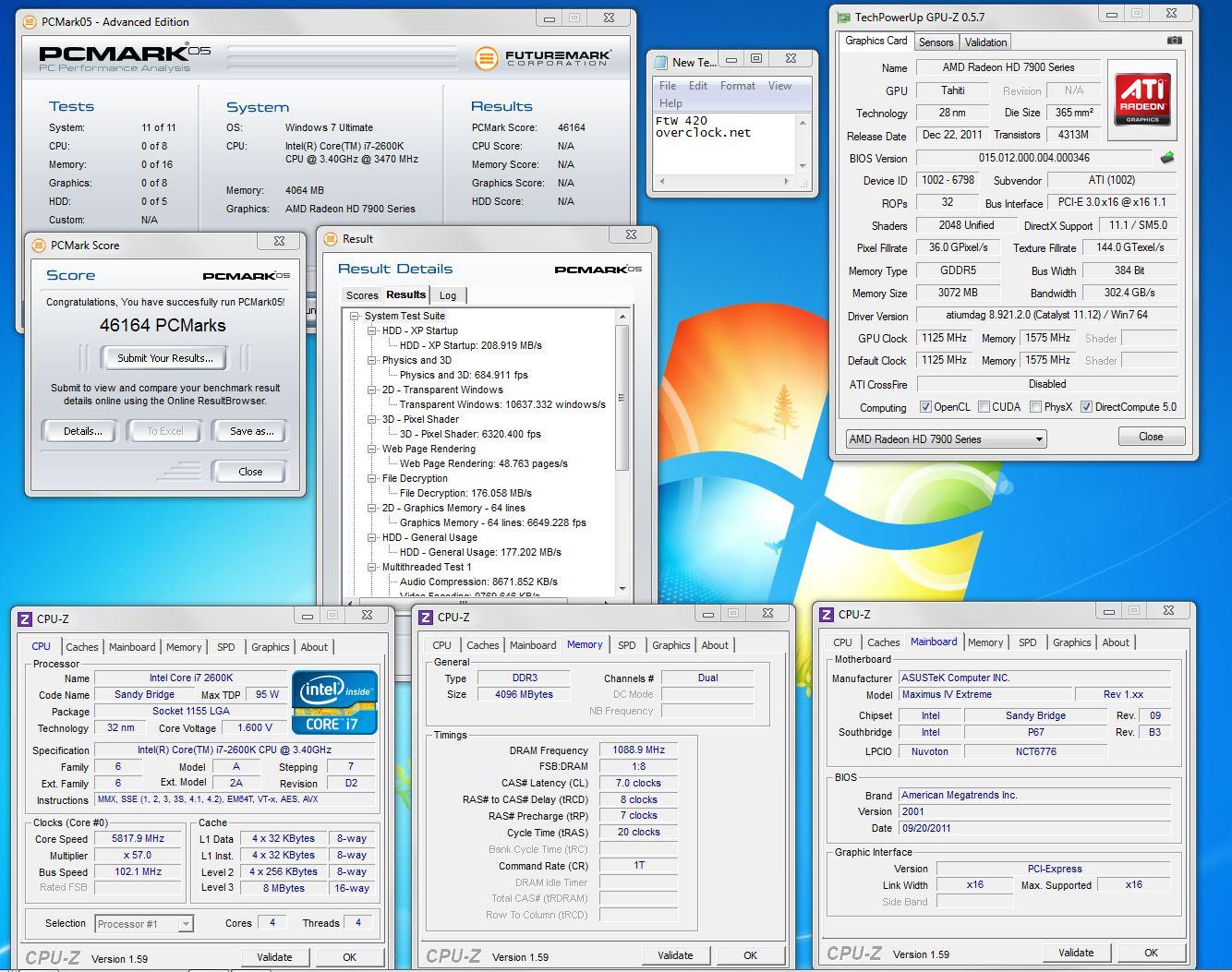
Task: Open the Format menu in Notepad
Action: click(737, 86)
